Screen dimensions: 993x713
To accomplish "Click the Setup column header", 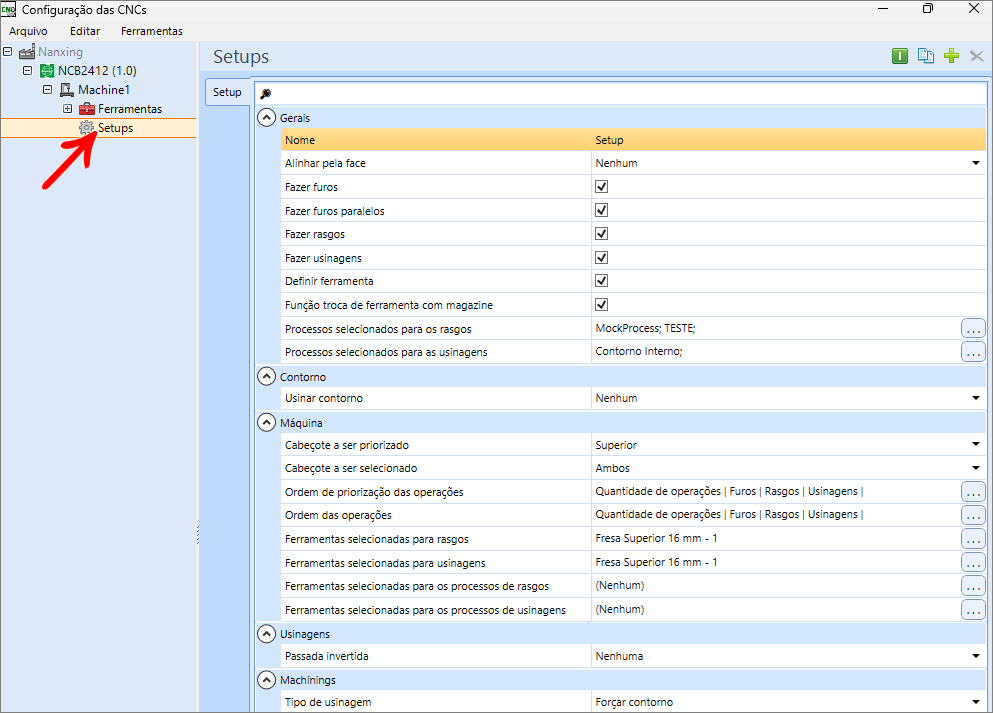I will [x=788, y=140].
